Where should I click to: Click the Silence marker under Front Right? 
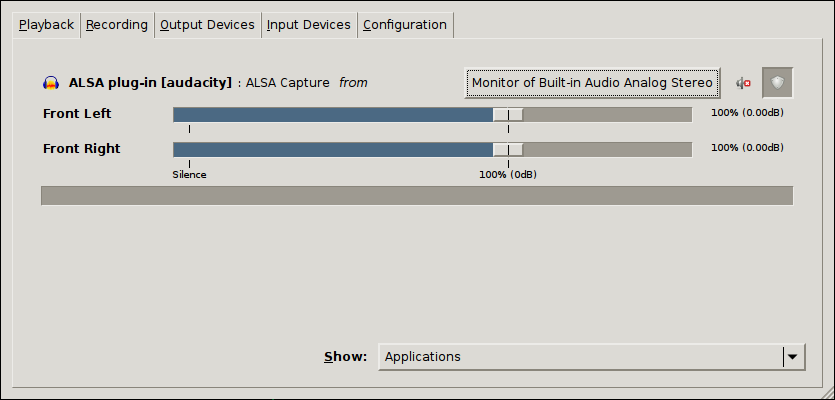(189, 174)
